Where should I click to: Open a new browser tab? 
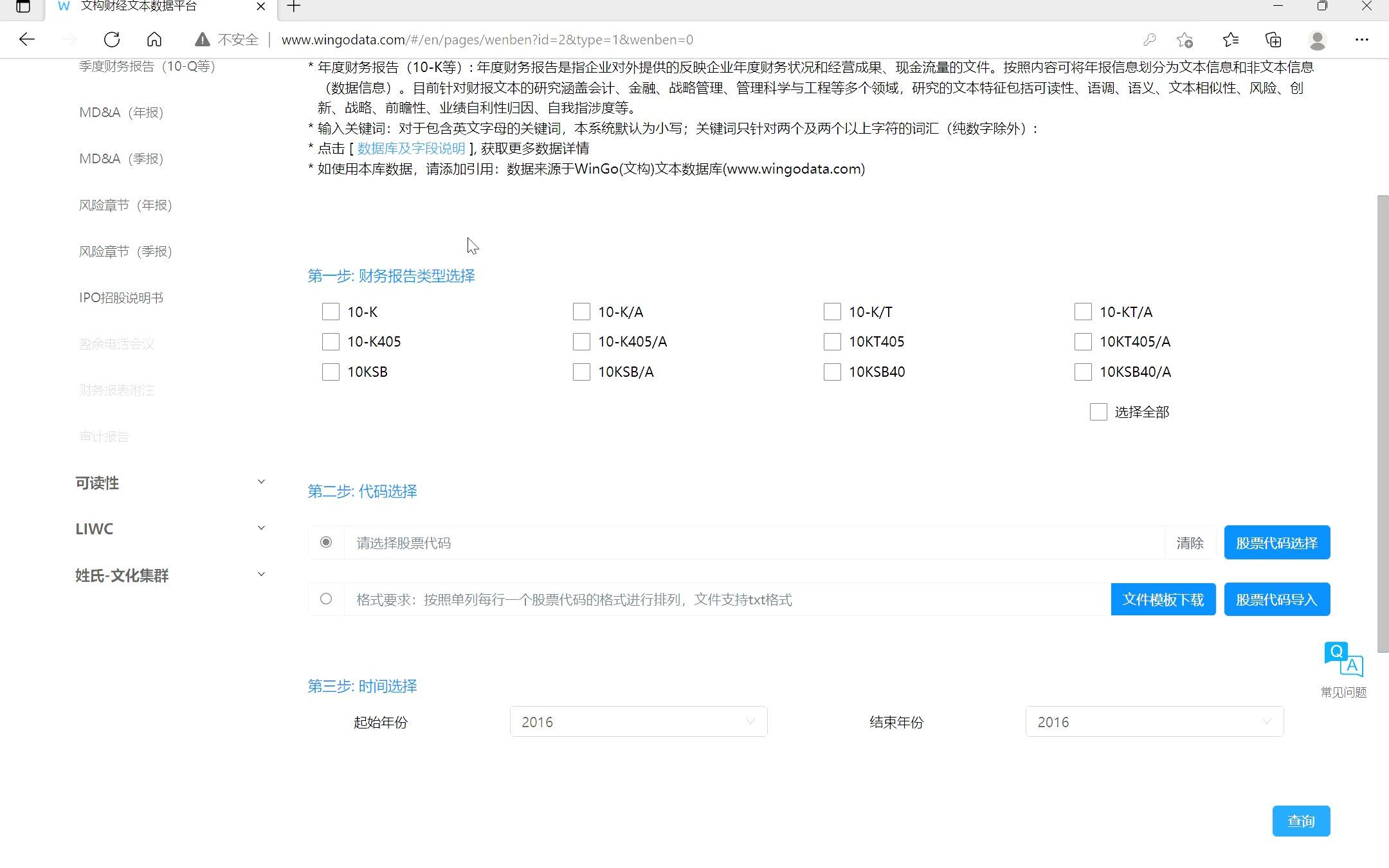pyautogui.click(x=294, y=6)
